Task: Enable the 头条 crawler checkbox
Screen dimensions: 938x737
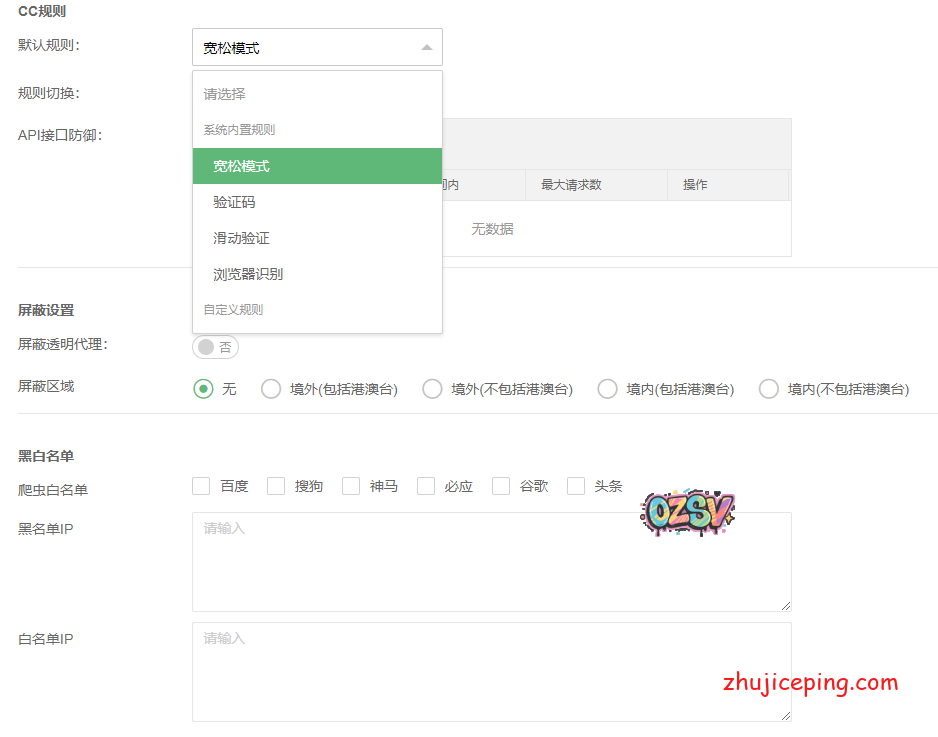Action: [x=576, y=486]
